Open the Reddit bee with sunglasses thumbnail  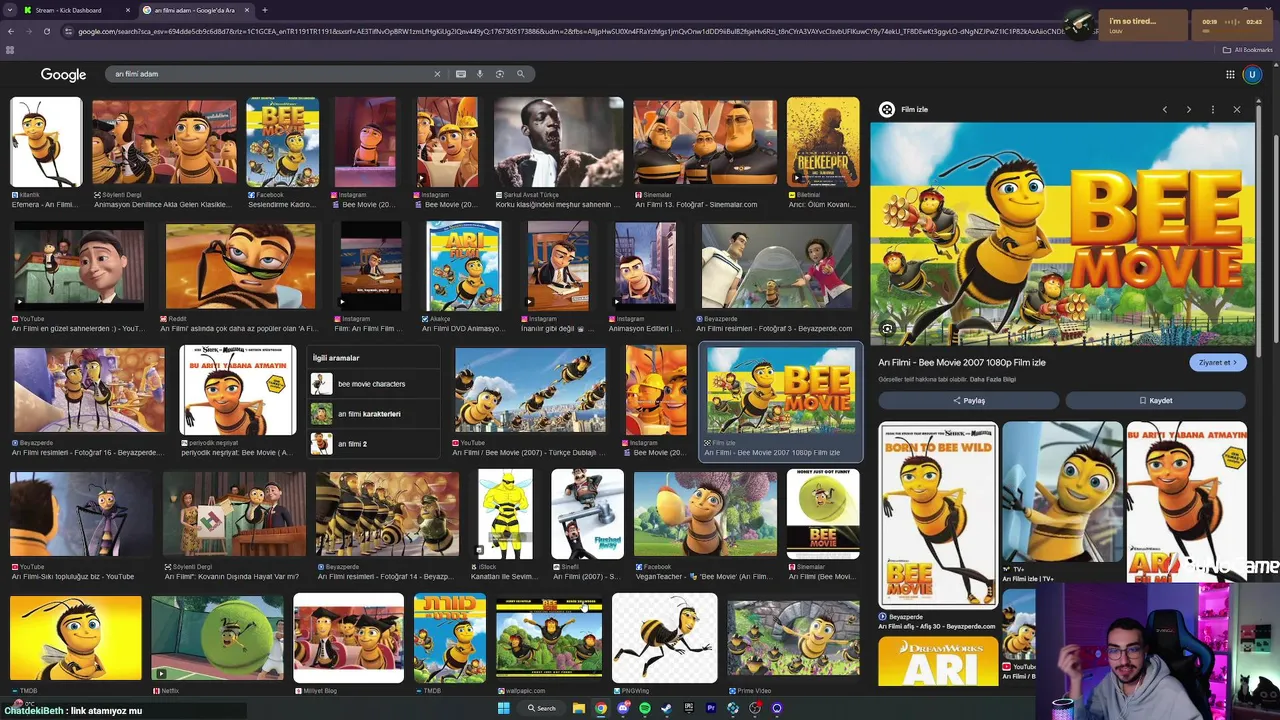[x=240, y=266]
